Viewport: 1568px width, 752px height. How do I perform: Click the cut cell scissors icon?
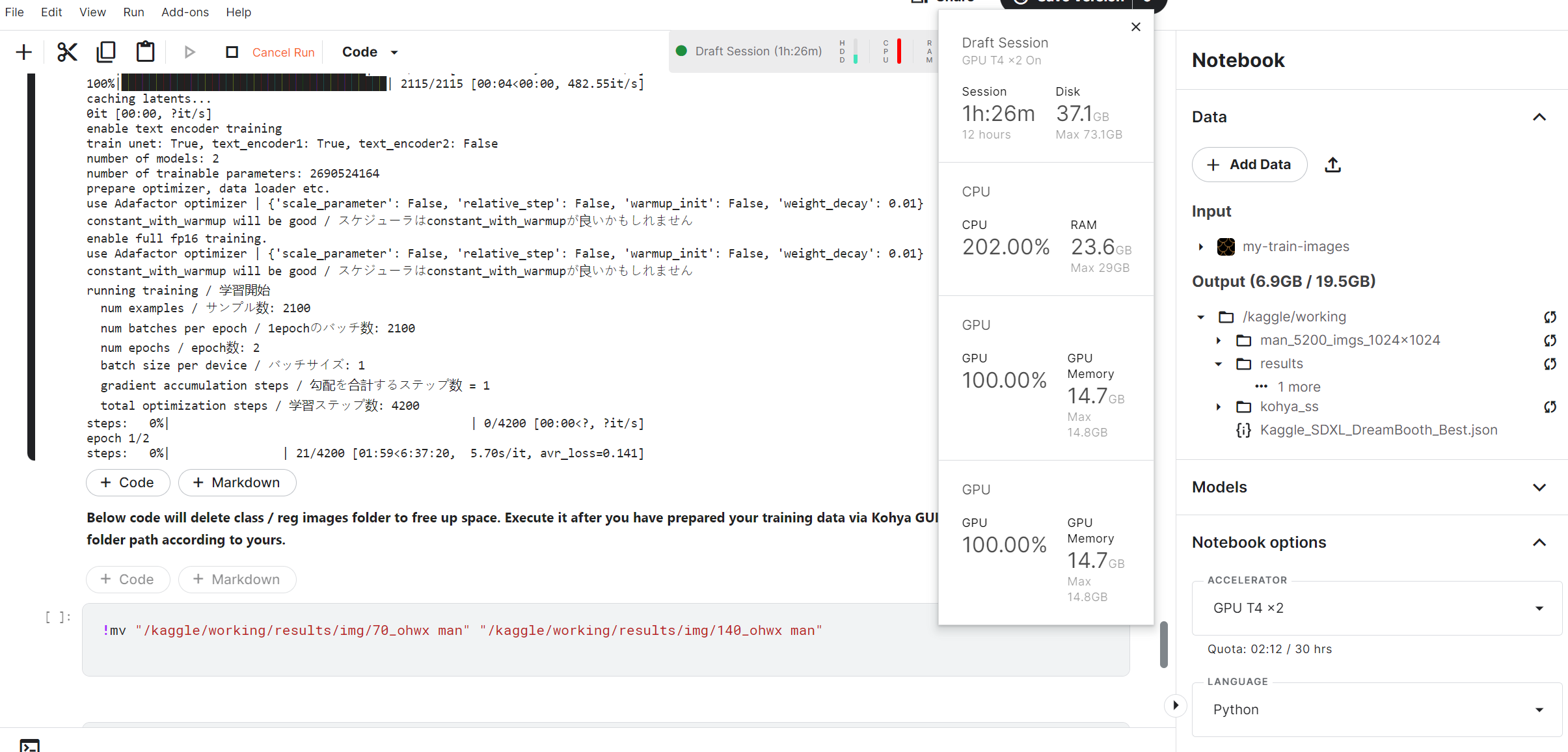(x=67, y=52)
